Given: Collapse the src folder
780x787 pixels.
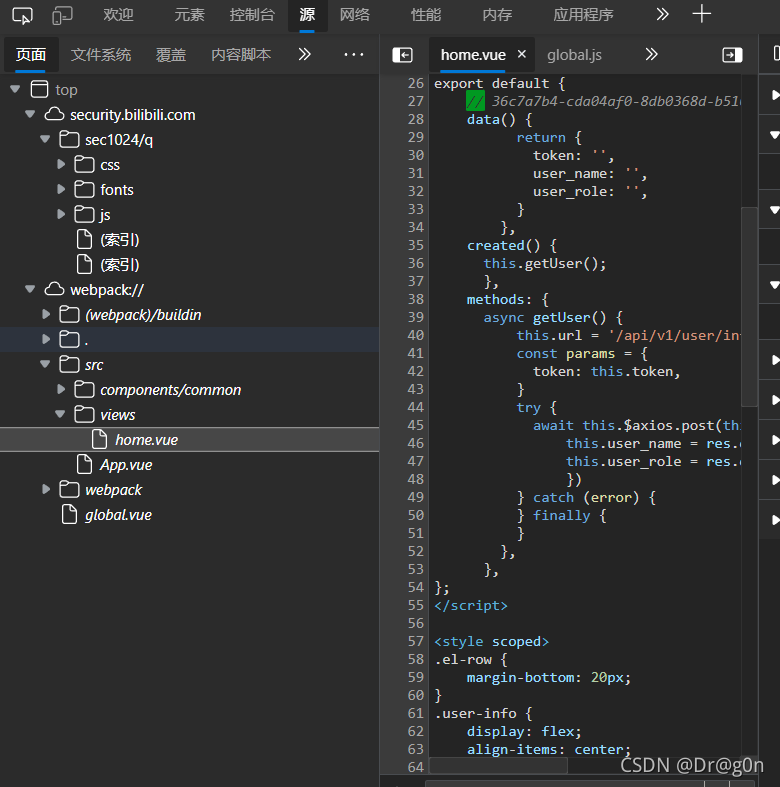Looking at the screenshot, I should pos(45,364).
